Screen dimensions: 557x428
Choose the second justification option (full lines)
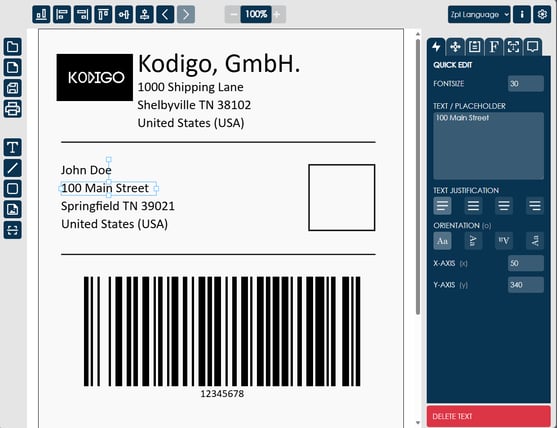(473, 206)
